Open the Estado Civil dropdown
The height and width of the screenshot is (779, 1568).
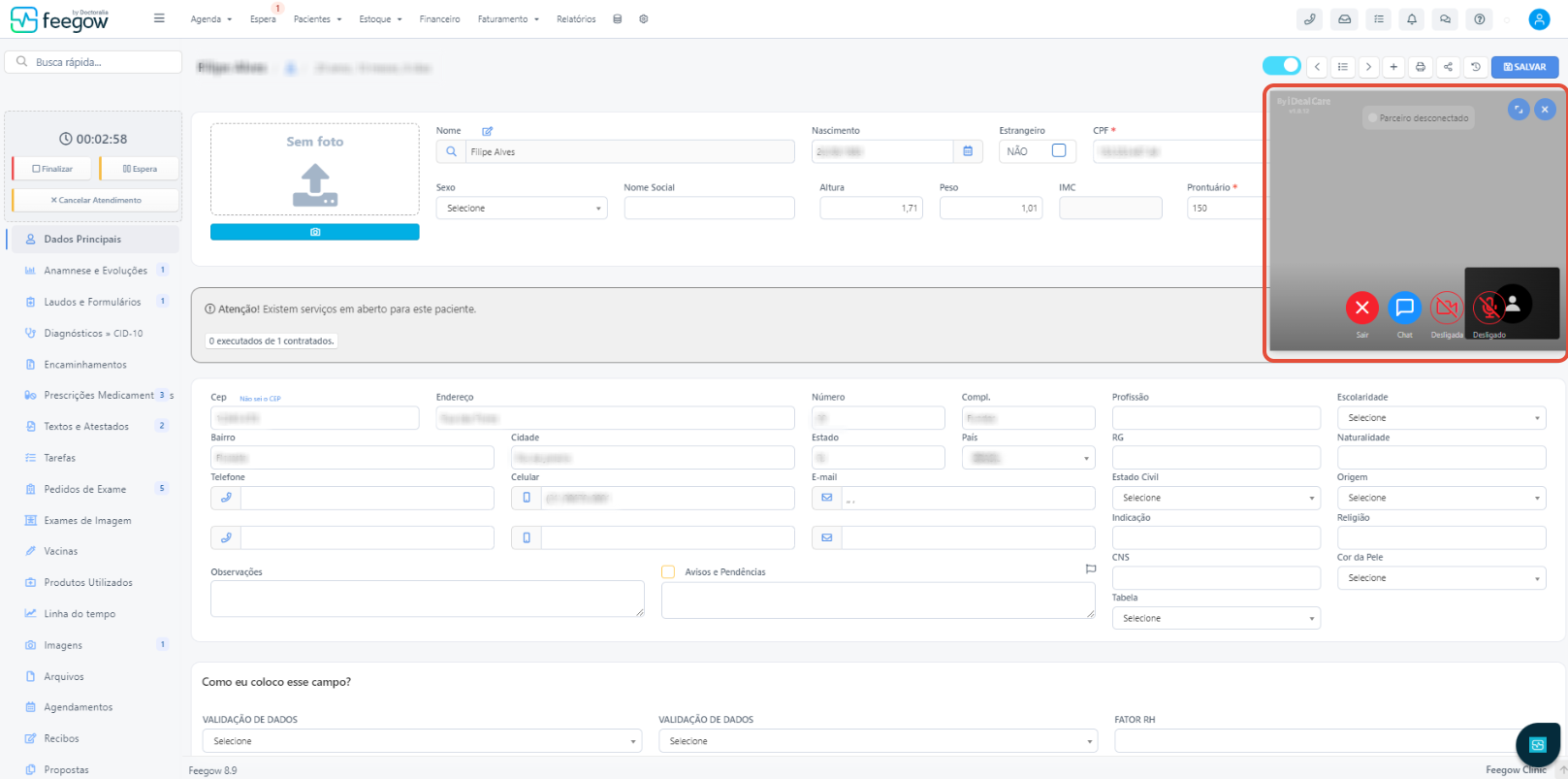pos(1216,498)
